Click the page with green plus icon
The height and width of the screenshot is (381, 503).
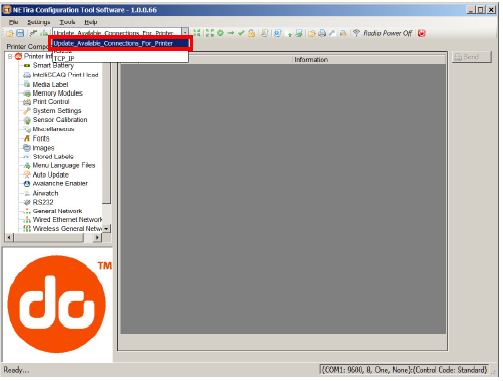[289, 33]
